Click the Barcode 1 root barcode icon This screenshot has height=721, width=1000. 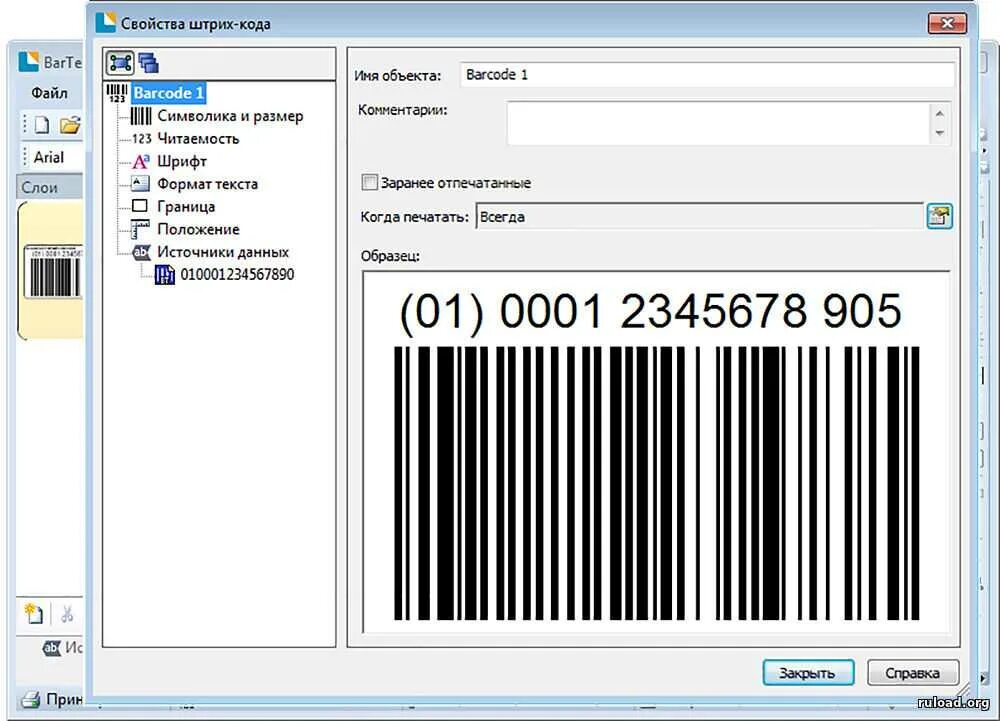pyautogui.click(x=117, y=93)
